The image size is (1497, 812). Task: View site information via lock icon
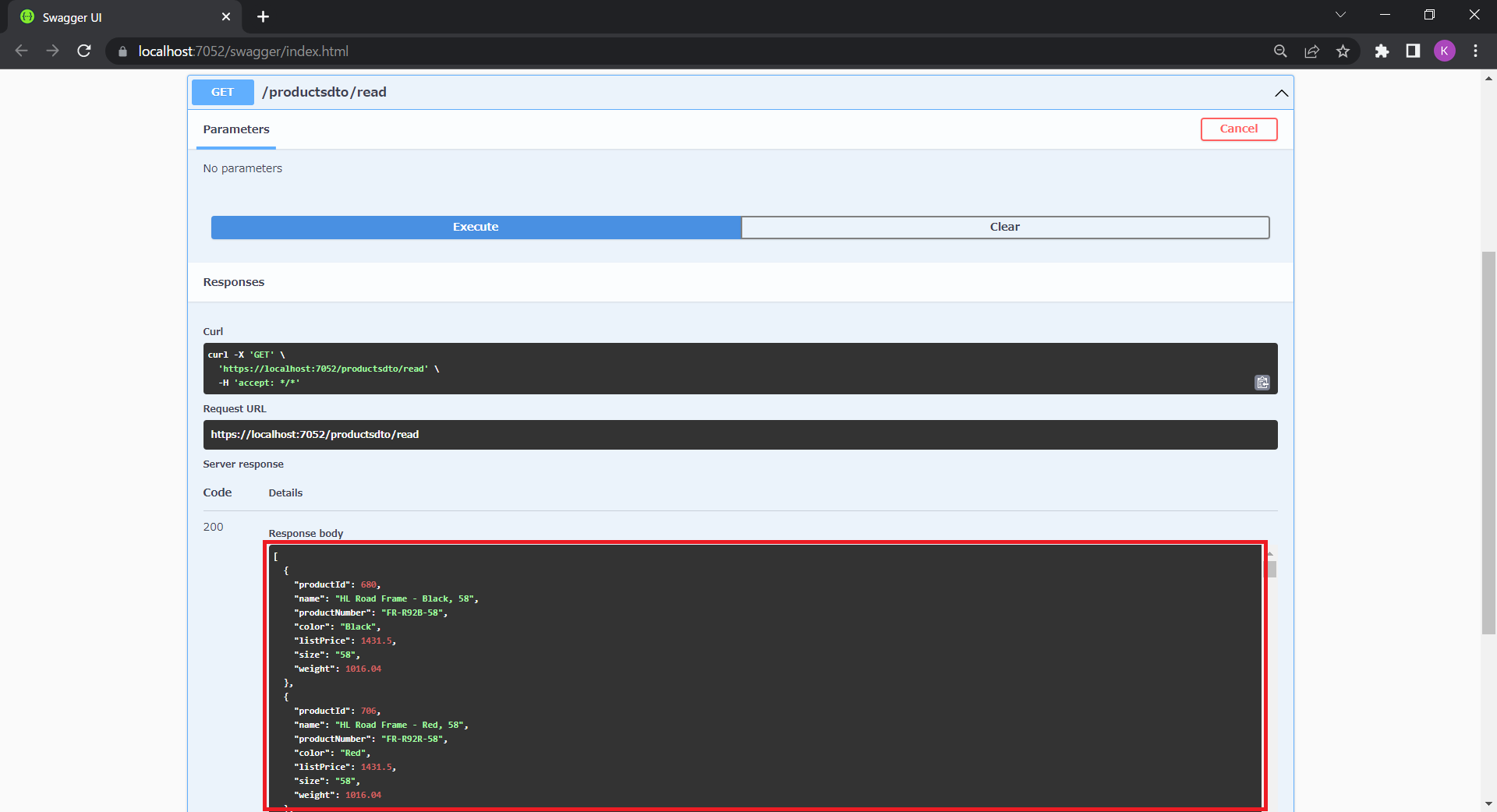click(122, 51)
